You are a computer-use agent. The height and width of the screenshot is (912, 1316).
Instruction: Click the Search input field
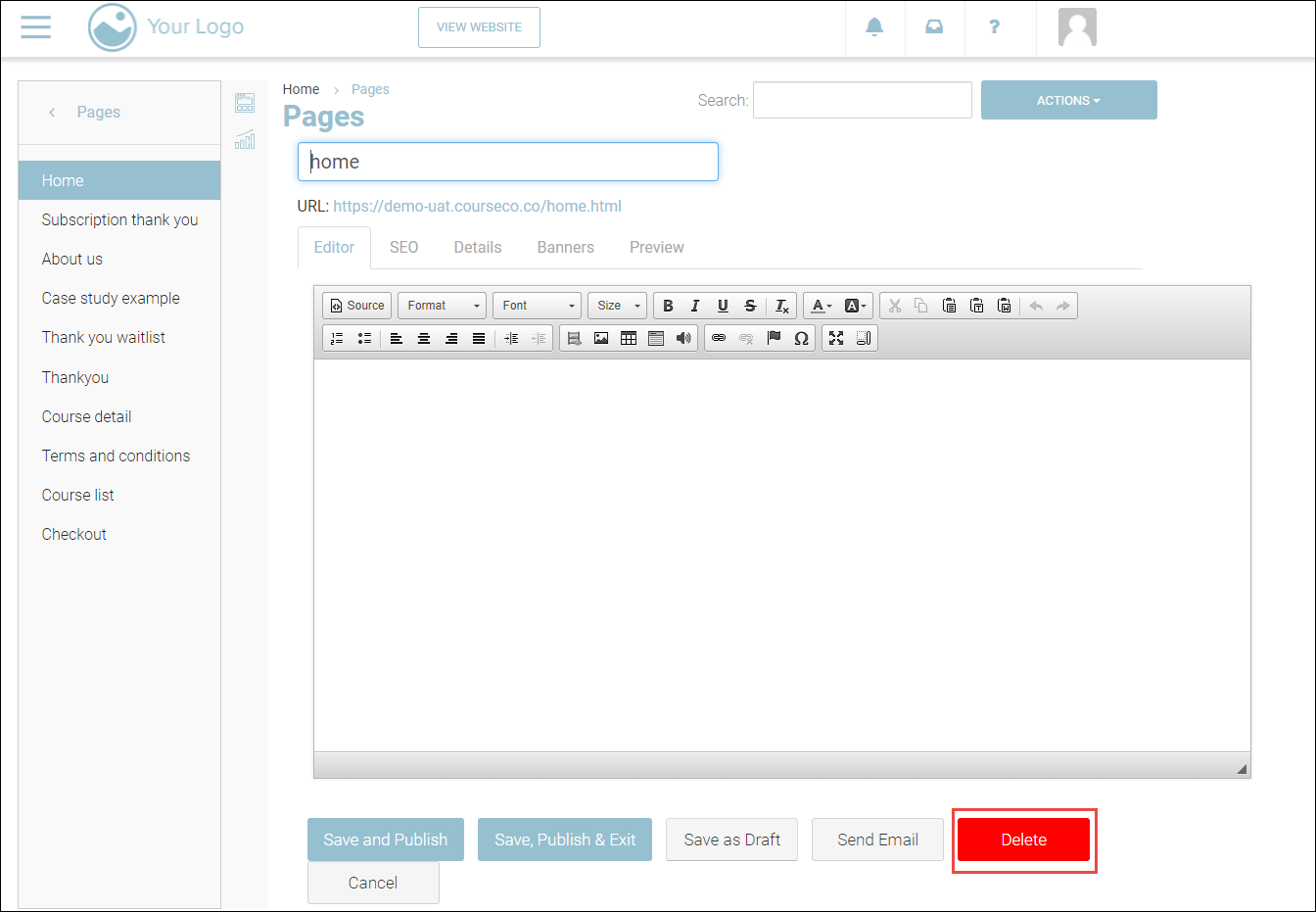click(862, 100)
